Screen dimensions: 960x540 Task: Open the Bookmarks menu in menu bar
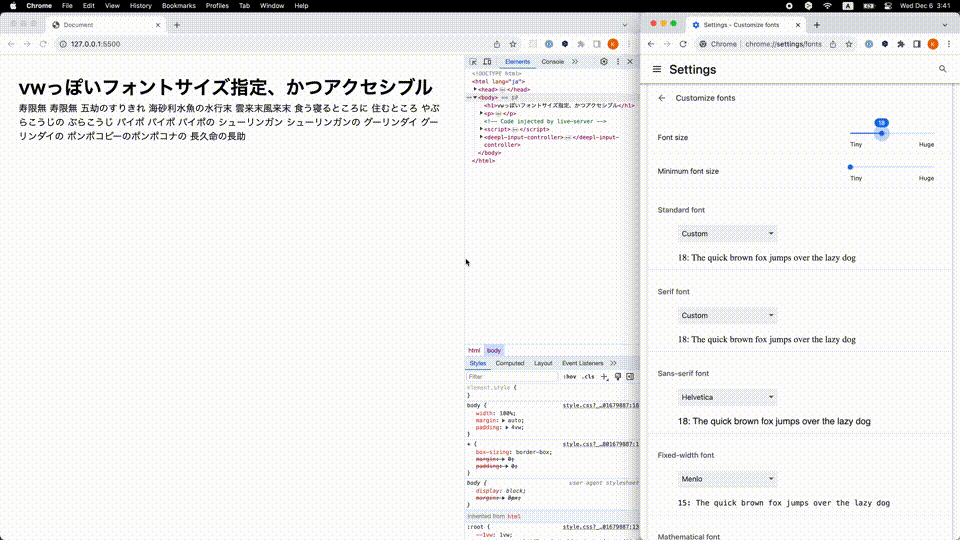coord(178,6)
